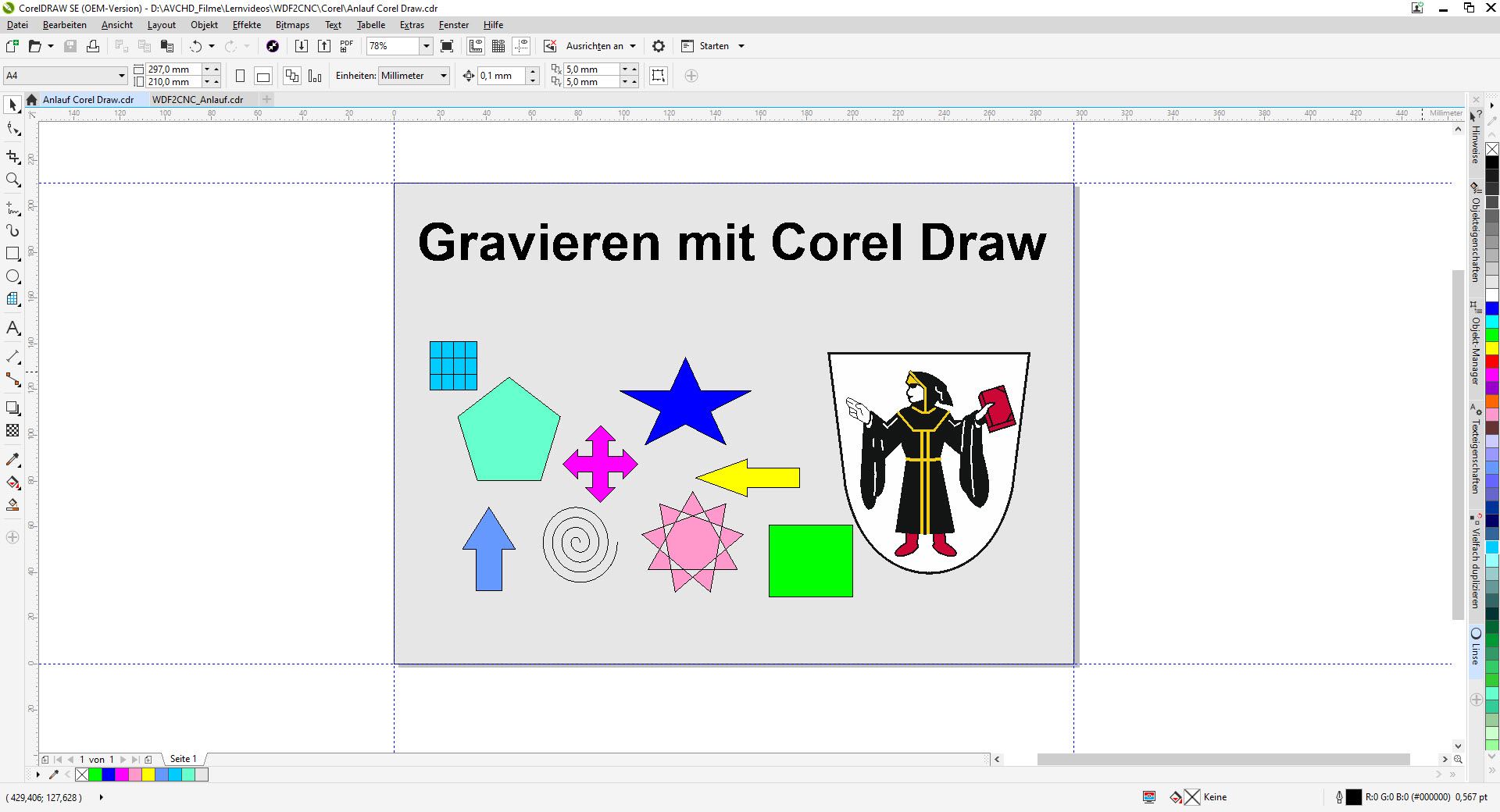Apply page size to current page only
The image size is (1500, 812).
(315, 76)
